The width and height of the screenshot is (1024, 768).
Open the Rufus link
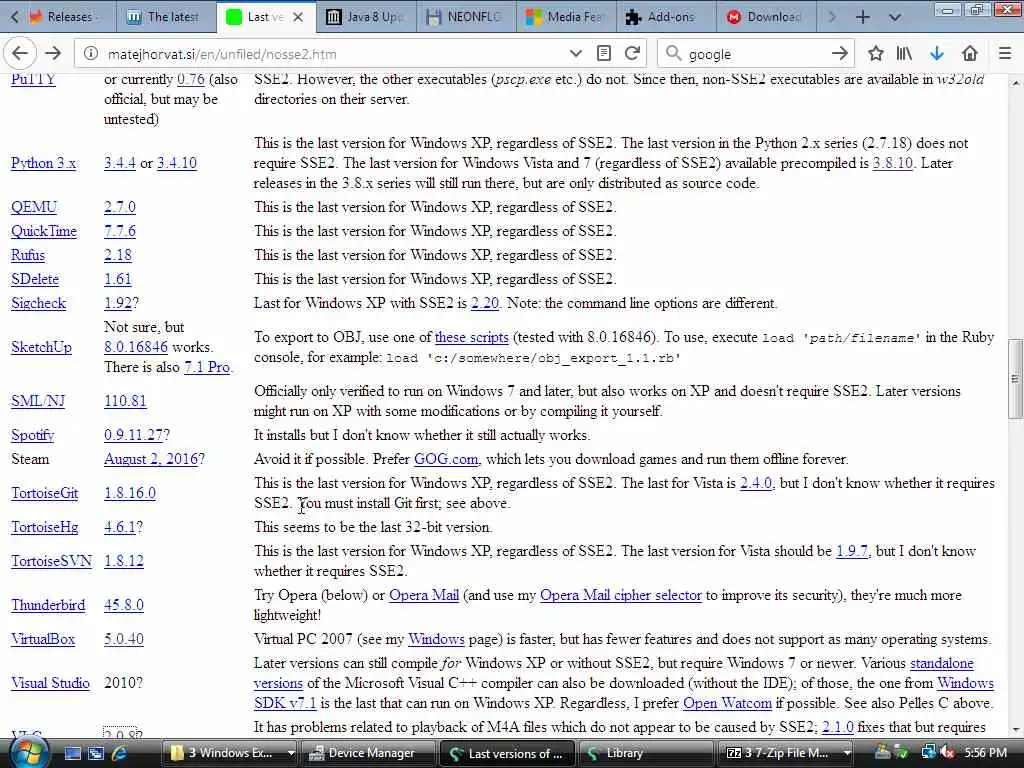pos(28,255)
